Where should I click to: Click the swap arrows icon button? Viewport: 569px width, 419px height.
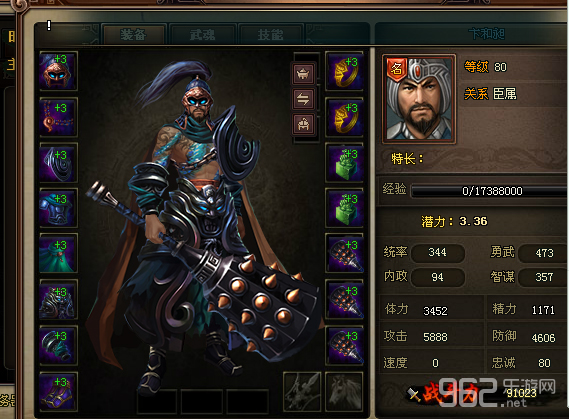pos(304,99)
